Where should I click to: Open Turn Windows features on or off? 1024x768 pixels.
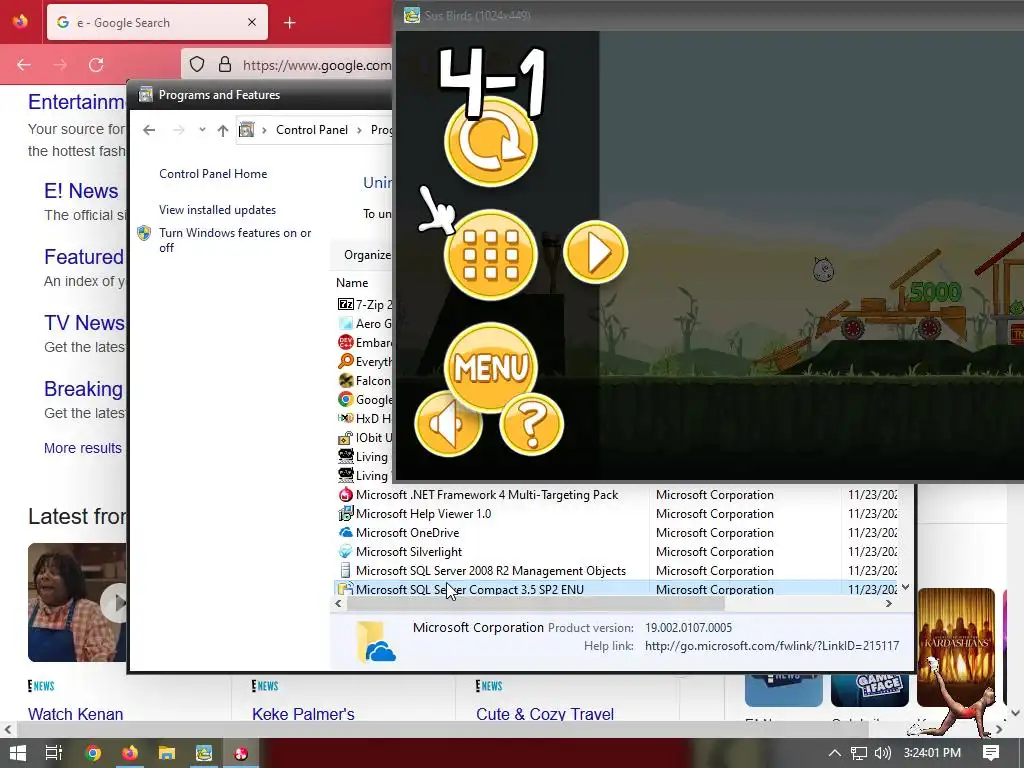click(235, 240)
